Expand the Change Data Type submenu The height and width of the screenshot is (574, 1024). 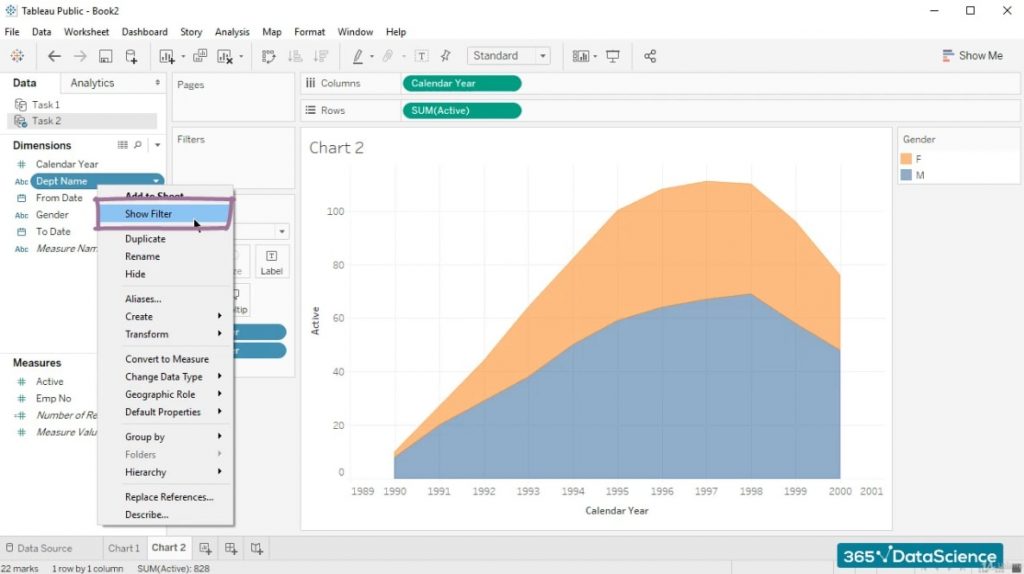(173, 377)
